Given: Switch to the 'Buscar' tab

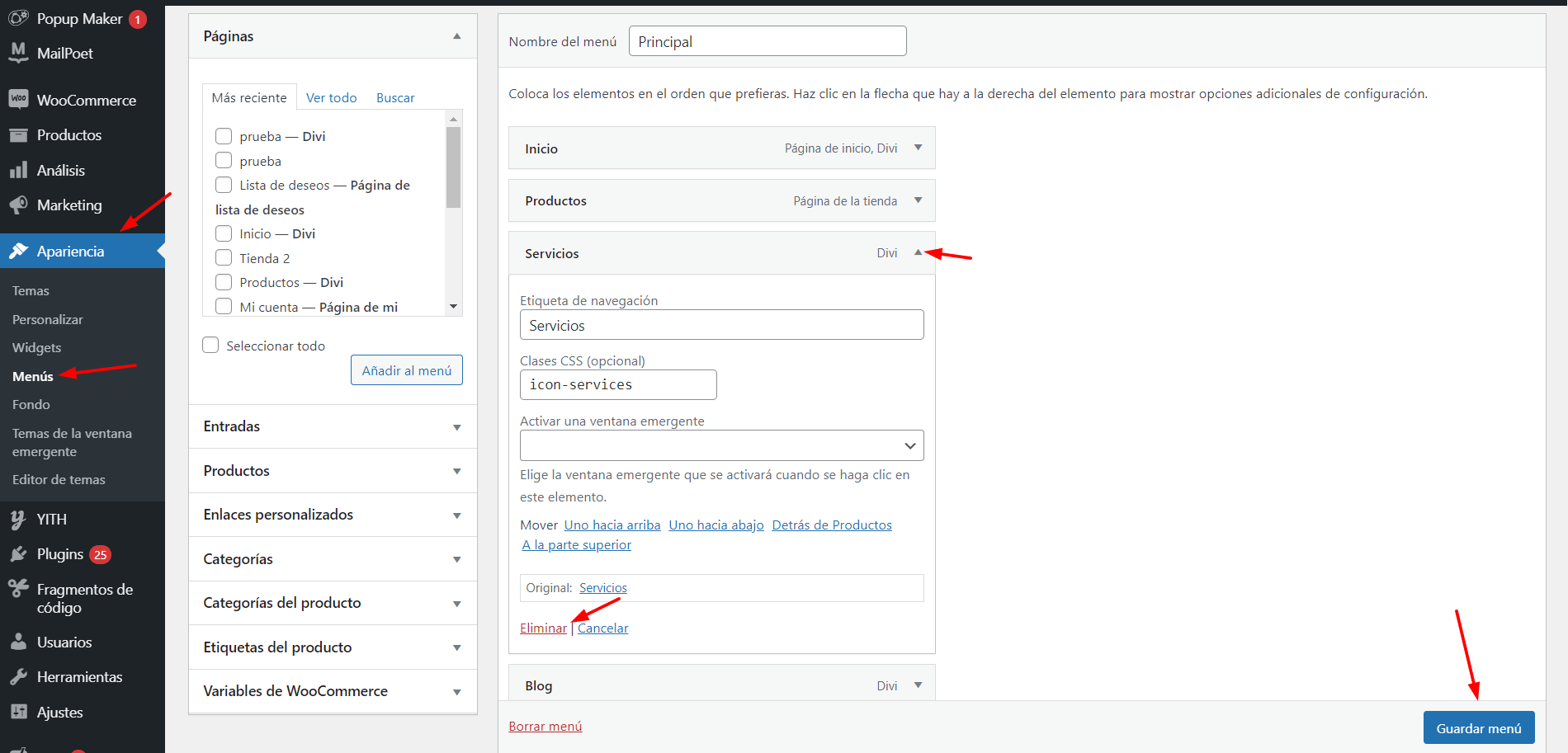Looking at the screenshot, I should (395, 97).
